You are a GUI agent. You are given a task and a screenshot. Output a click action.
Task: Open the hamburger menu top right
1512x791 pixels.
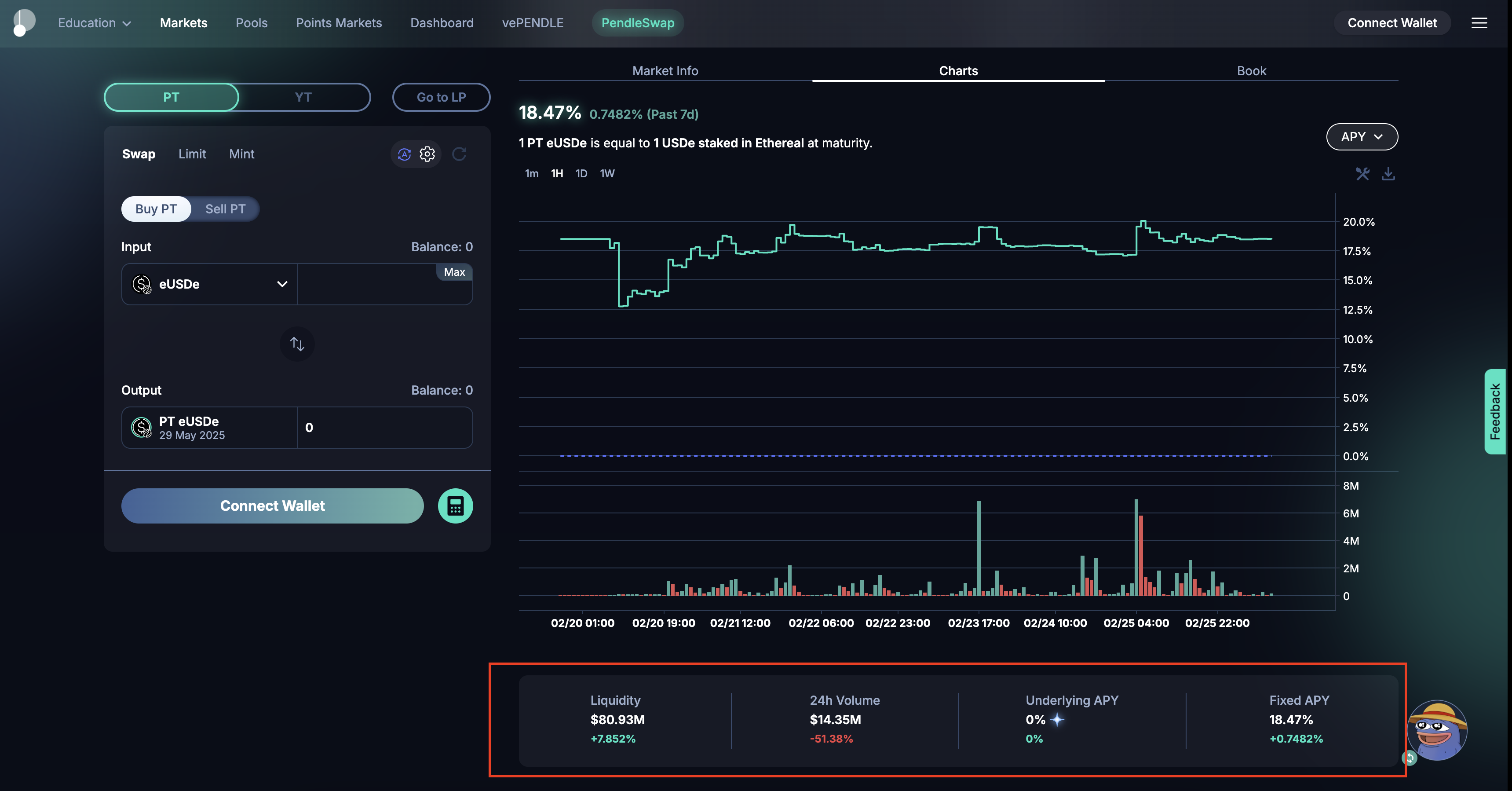pos(1480,23)
